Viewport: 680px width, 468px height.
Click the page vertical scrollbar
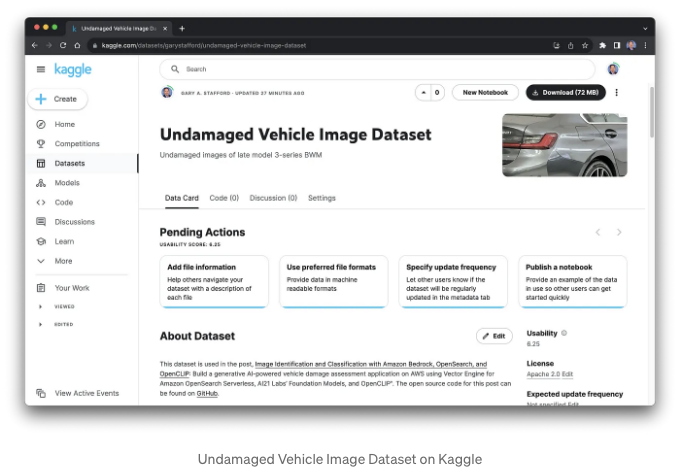pos(652,112)
